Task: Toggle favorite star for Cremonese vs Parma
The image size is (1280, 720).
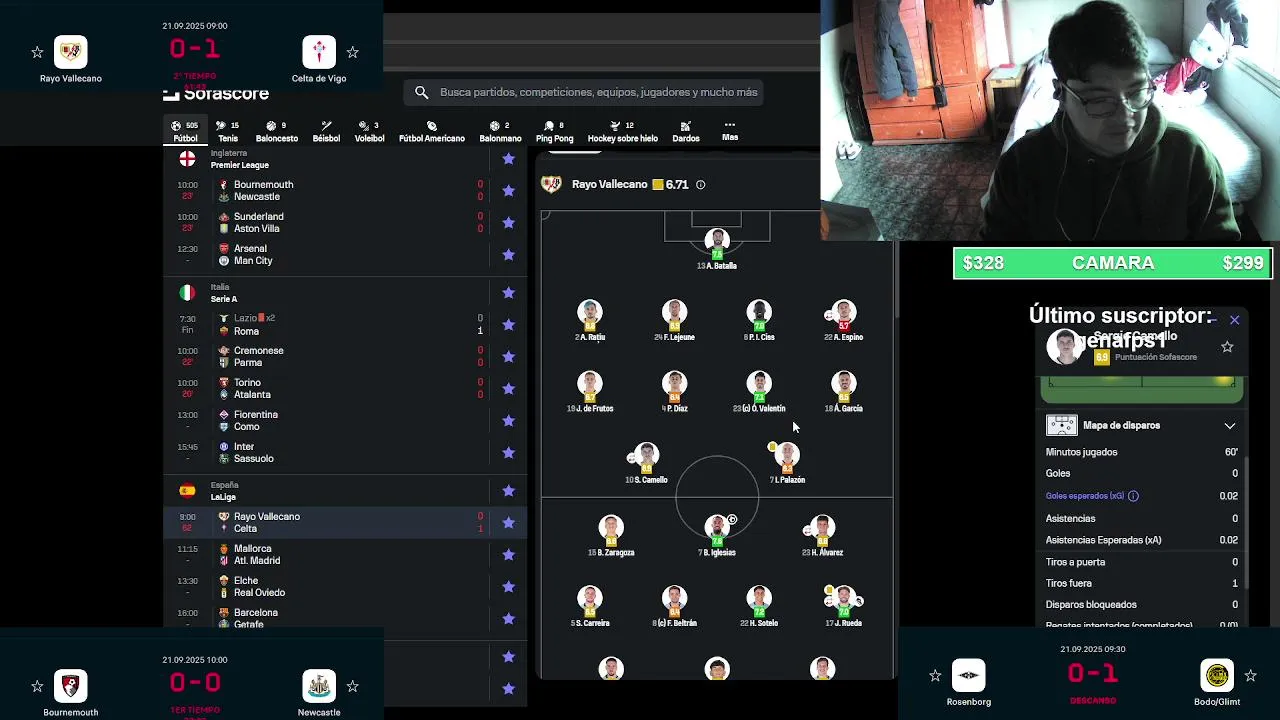Action: [x=508, y=356]
